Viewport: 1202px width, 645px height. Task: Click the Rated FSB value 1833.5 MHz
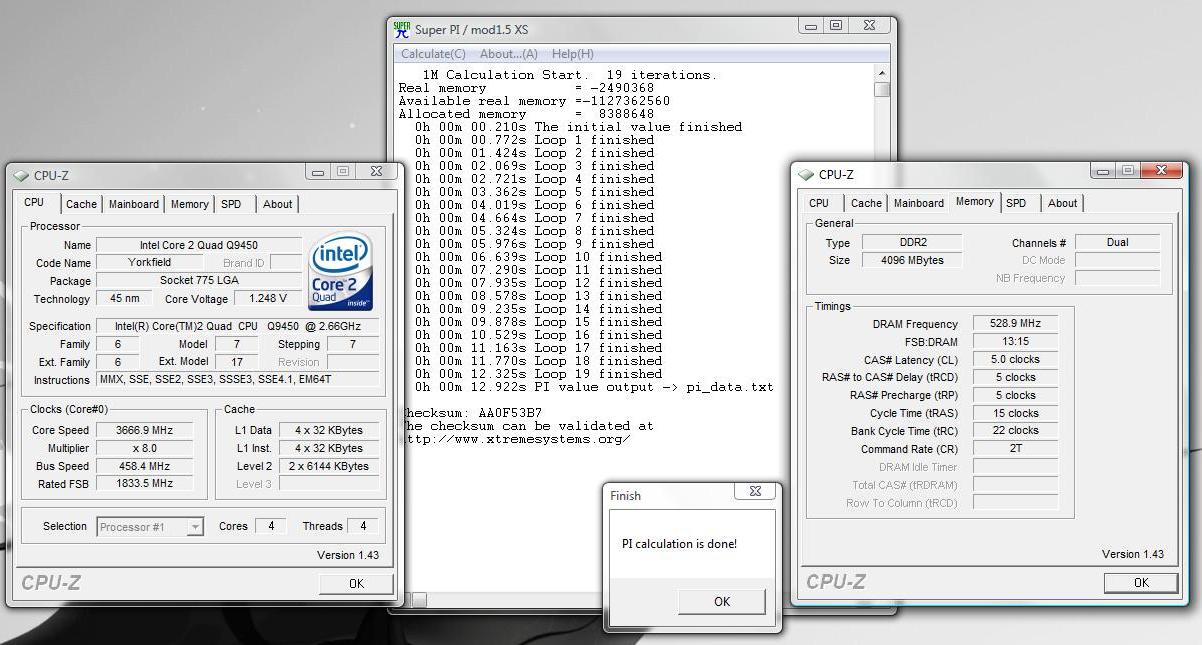tap(146, 484)
